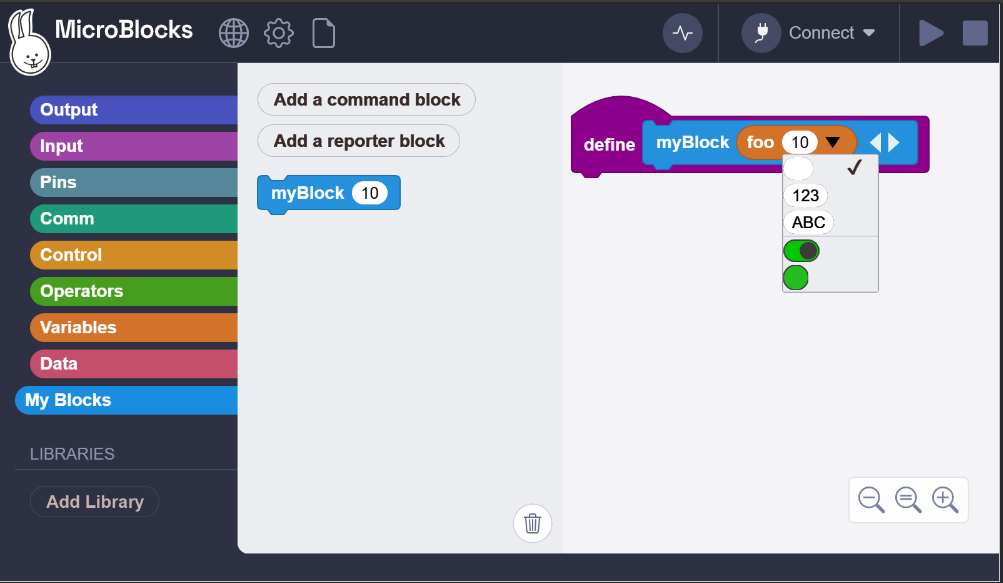Click the green Start play button
The height and width of the screenshot is (583, 1003).
931,33
